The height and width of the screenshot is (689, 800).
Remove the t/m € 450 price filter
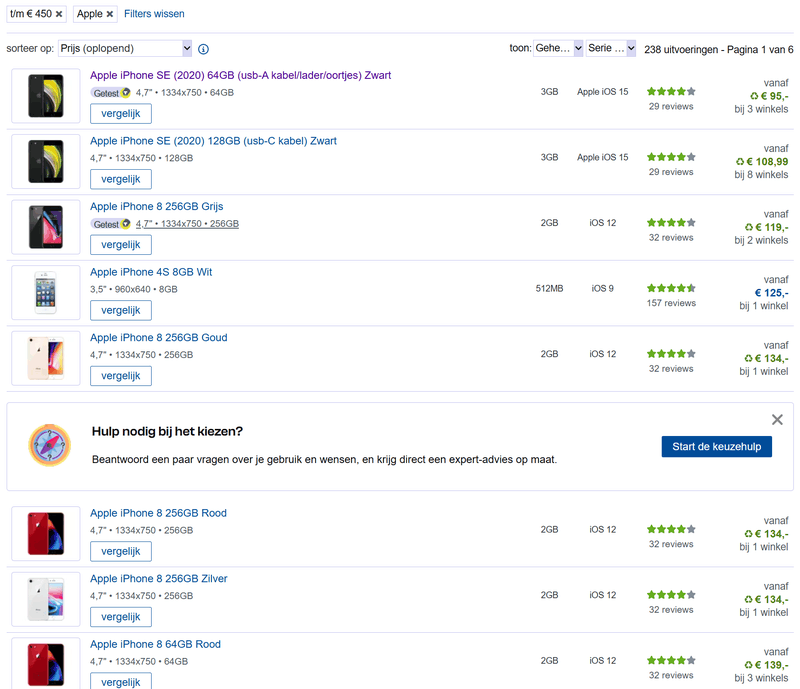click(59, 14)
